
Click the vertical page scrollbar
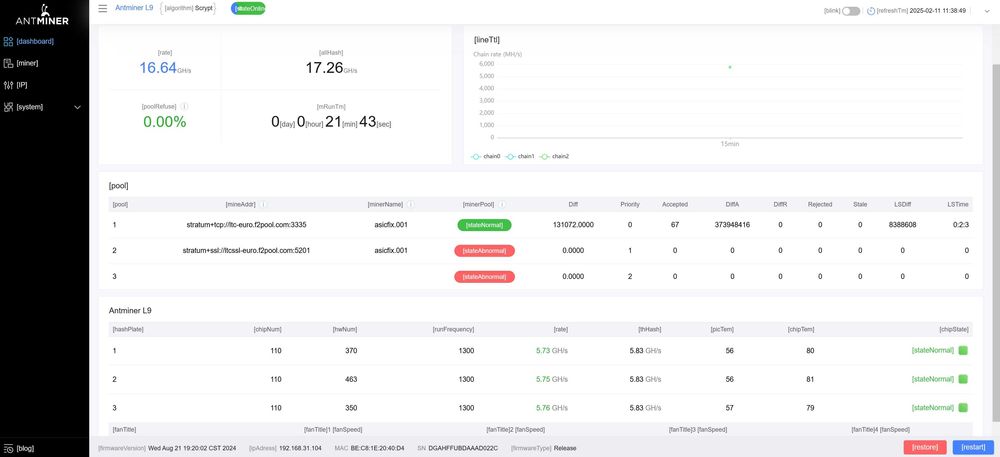coord(996,243)
